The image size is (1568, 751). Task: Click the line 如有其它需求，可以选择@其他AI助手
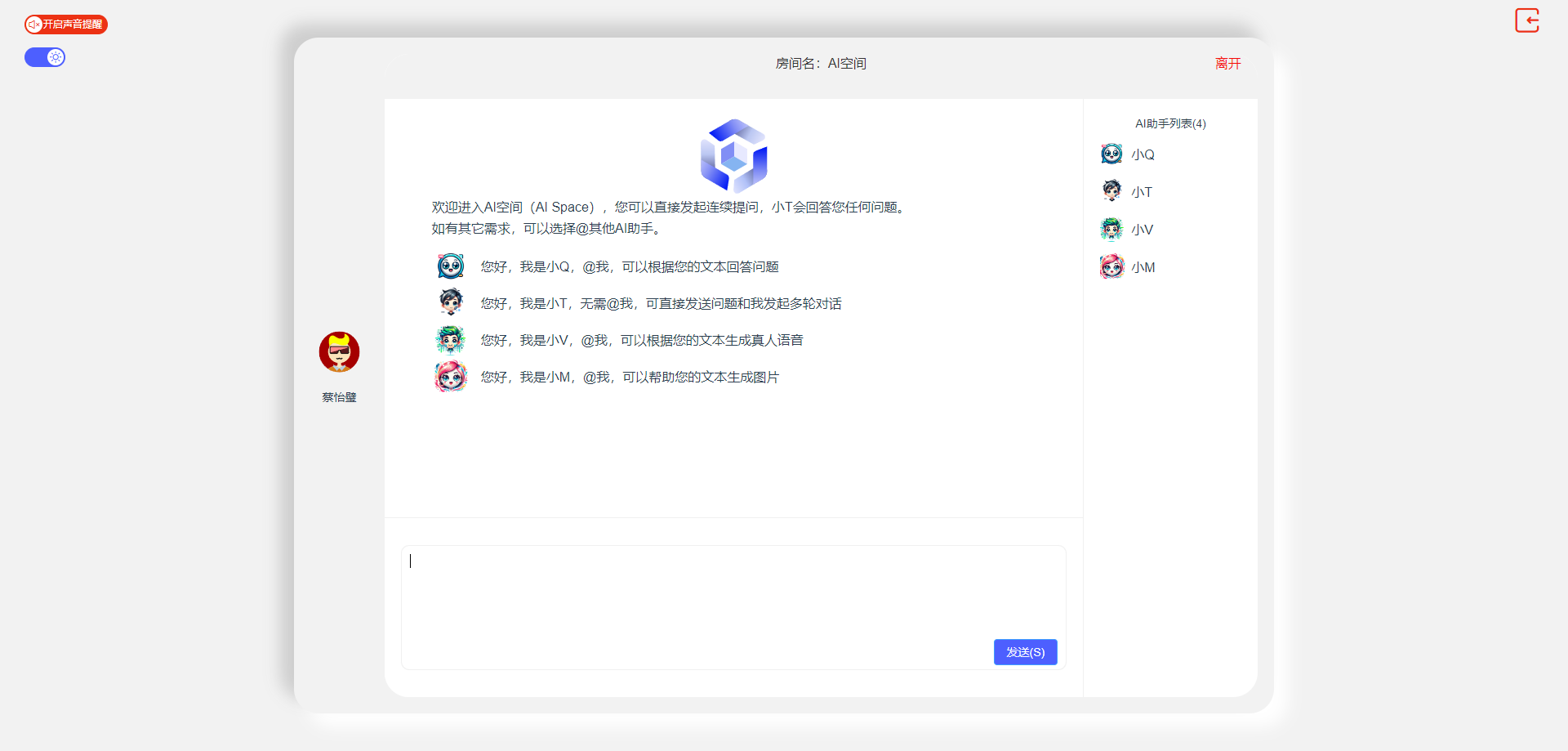[x=548, y=229]
